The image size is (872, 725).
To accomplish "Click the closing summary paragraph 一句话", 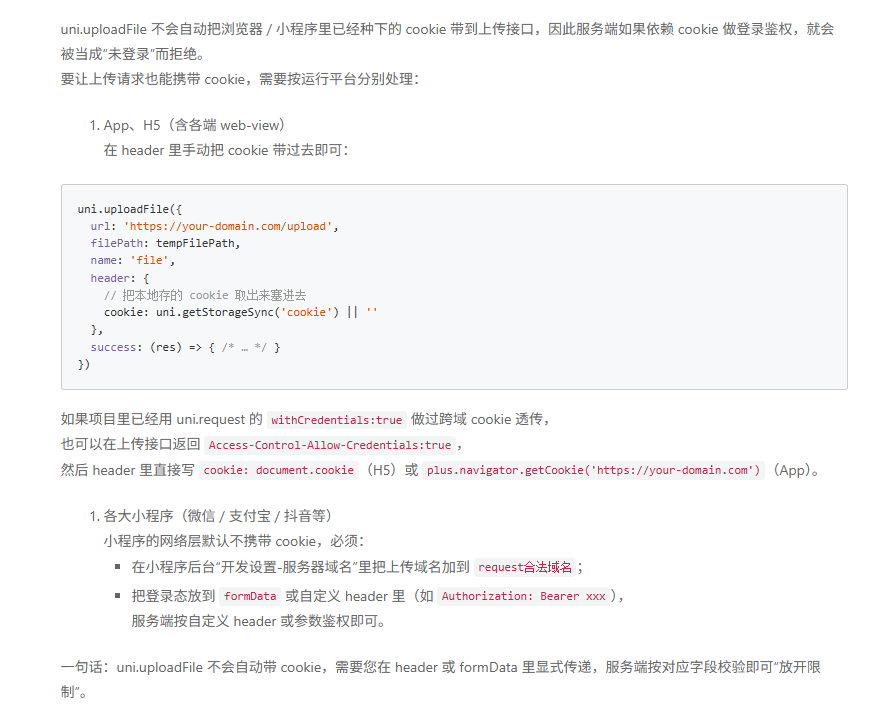I will pos(440,667).
